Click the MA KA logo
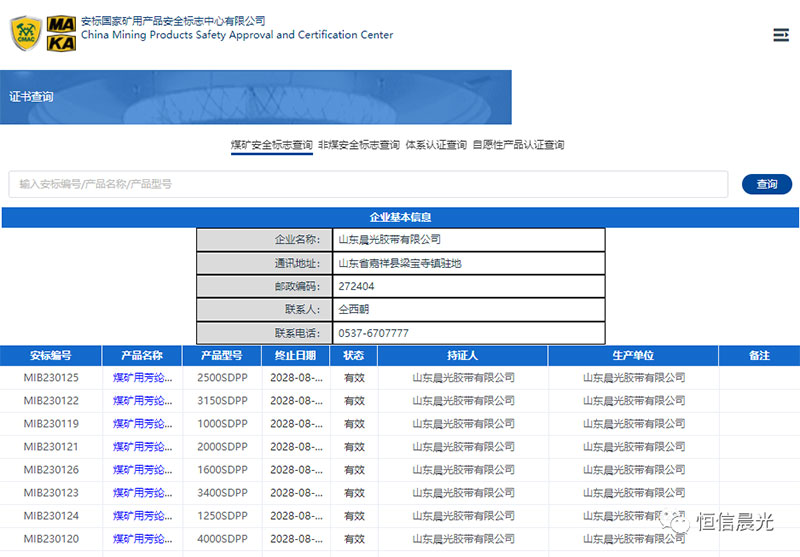800x557 pixels. (x=61, y=33)
